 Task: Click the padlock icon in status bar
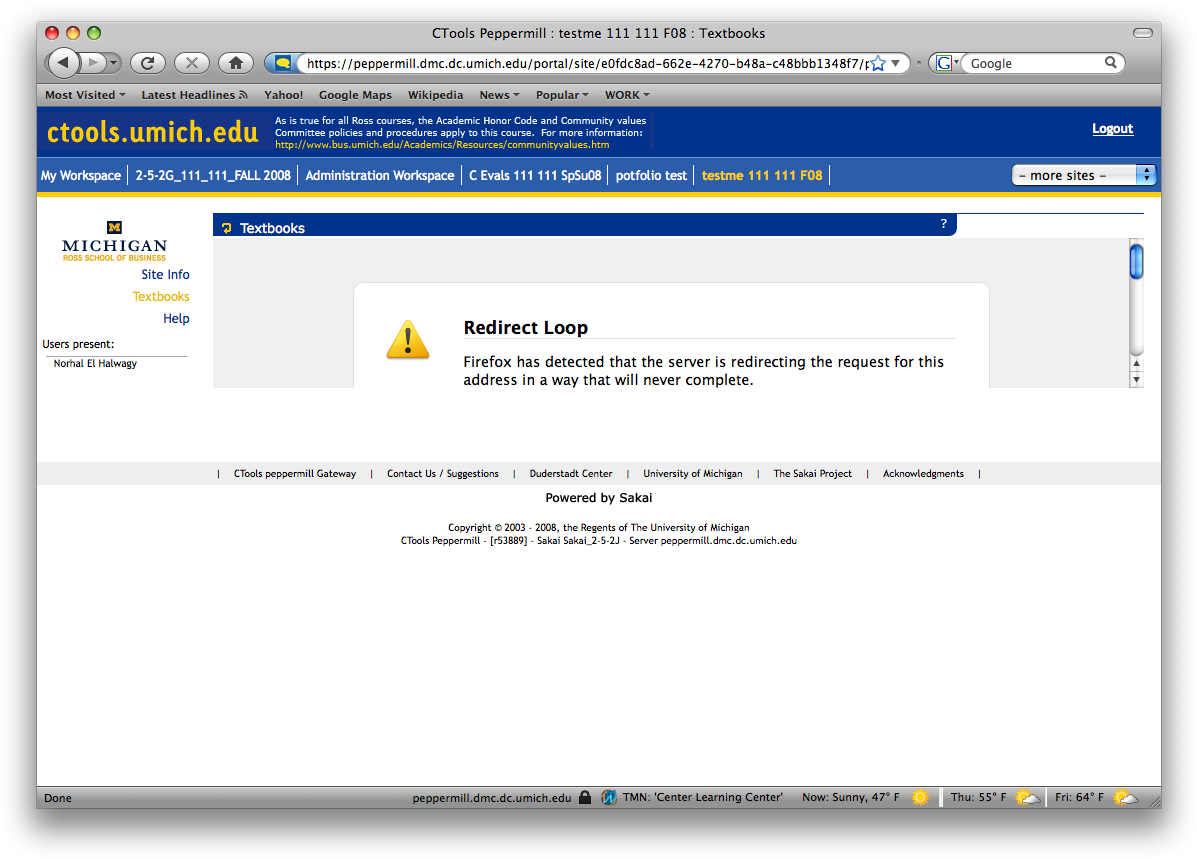(x=585, y=798)
